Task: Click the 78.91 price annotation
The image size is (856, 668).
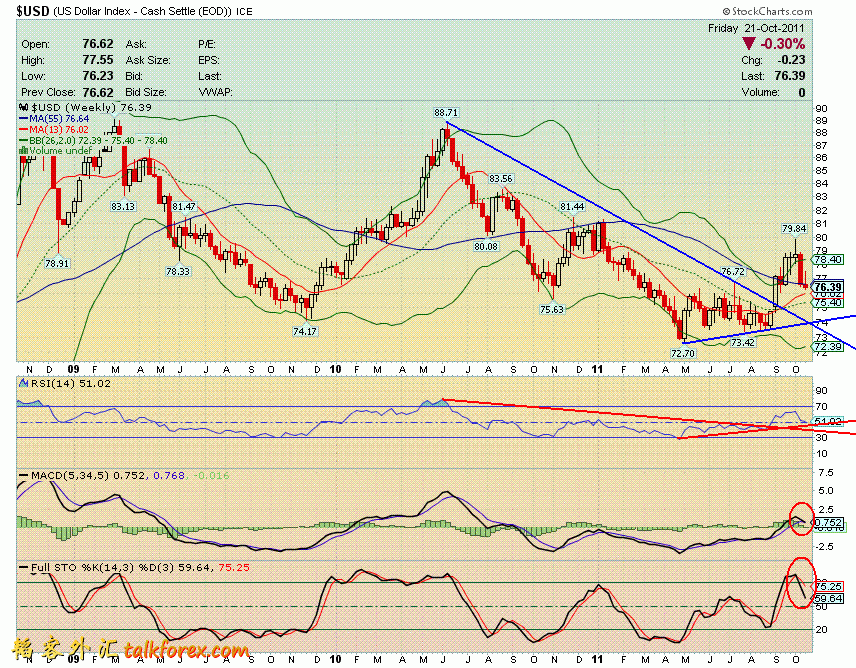Action: point(57,263)
